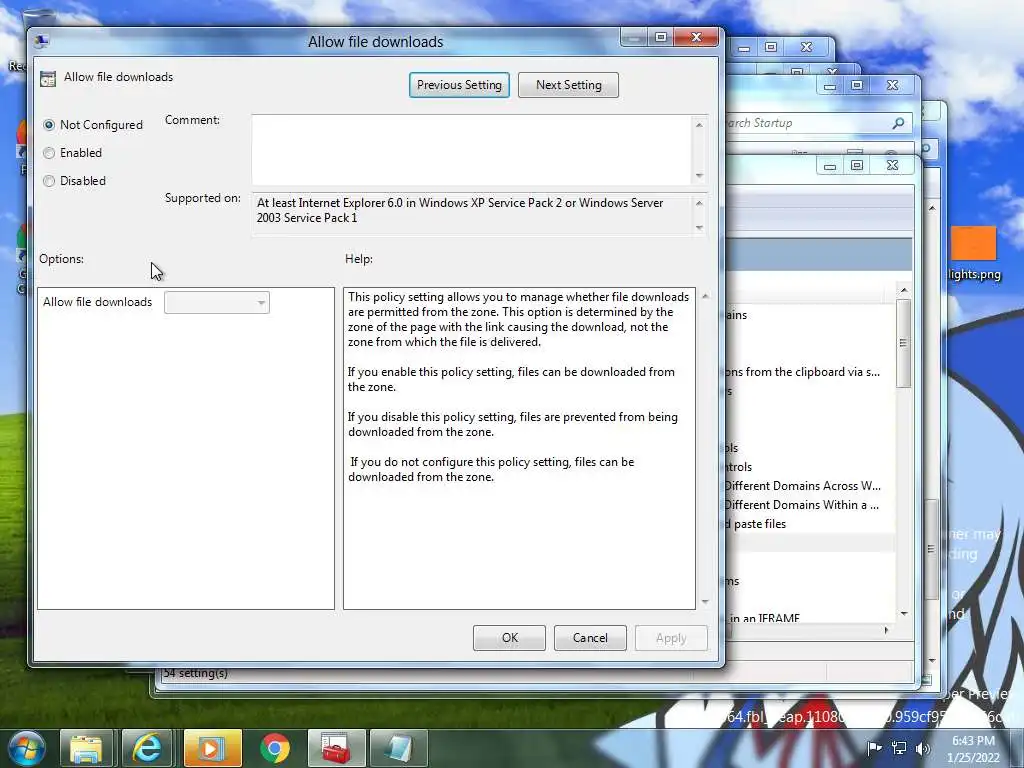Click inside the Comment text box

pyautogui.click(x=472, y=150)
